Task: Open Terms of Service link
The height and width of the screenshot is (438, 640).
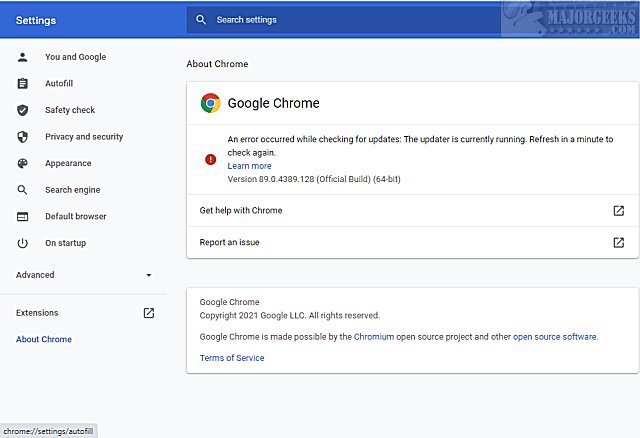Action: pyautogui.click(x=232, y=358)
